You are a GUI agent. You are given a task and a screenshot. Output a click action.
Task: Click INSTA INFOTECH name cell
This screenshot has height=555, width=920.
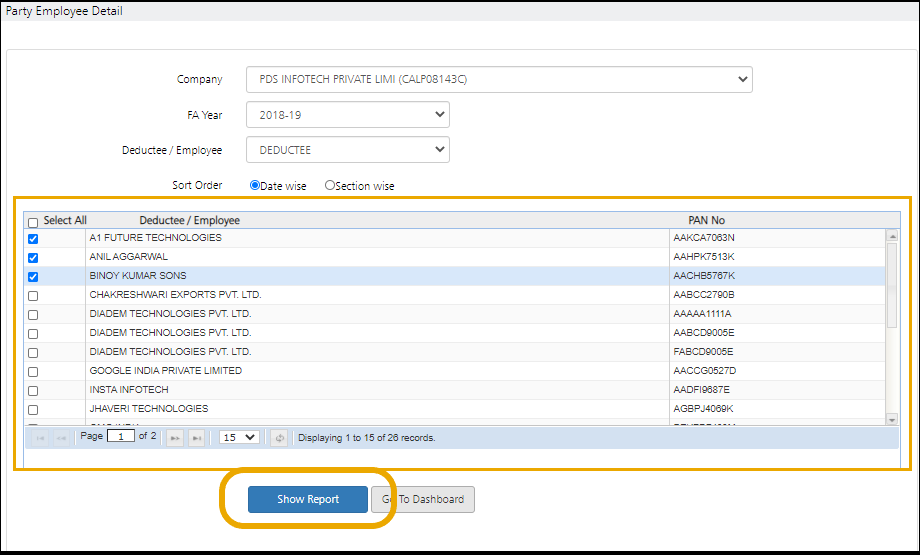[x=377, y=390]
